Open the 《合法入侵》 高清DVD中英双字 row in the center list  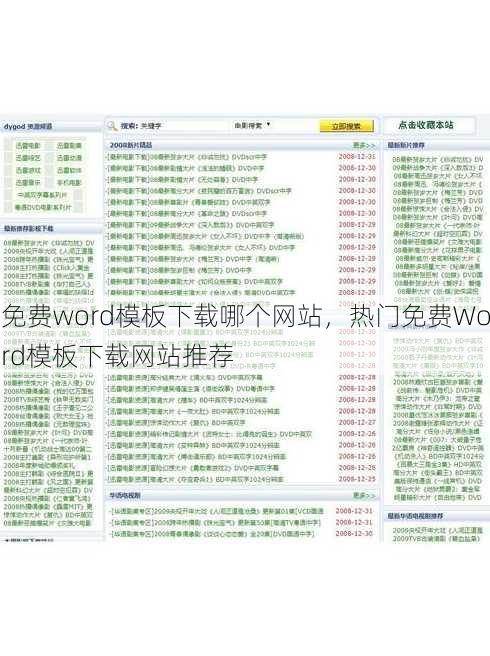201,292
